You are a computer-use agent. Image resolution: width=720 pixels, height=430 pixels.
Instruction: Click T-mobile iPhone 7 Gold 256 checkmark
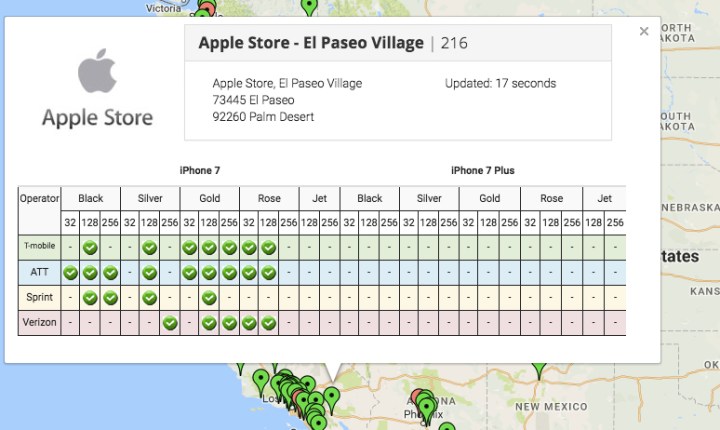[x=229, y=248]
